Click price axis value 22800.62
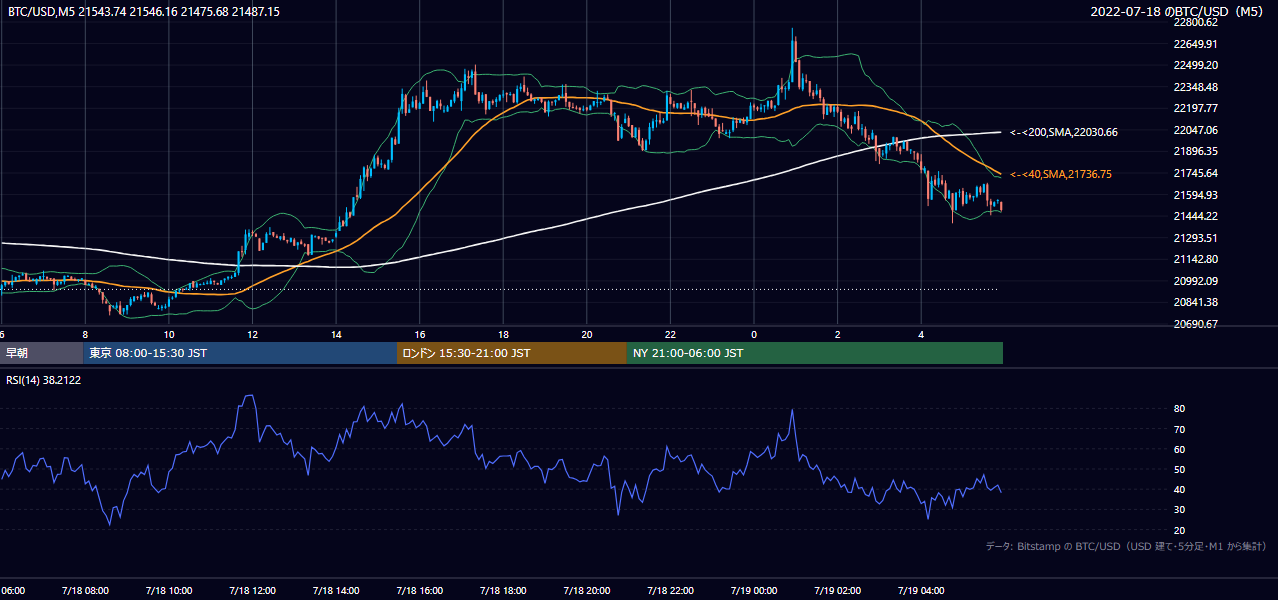This screenshot has width=1278, height=600. click(1196, 22)
